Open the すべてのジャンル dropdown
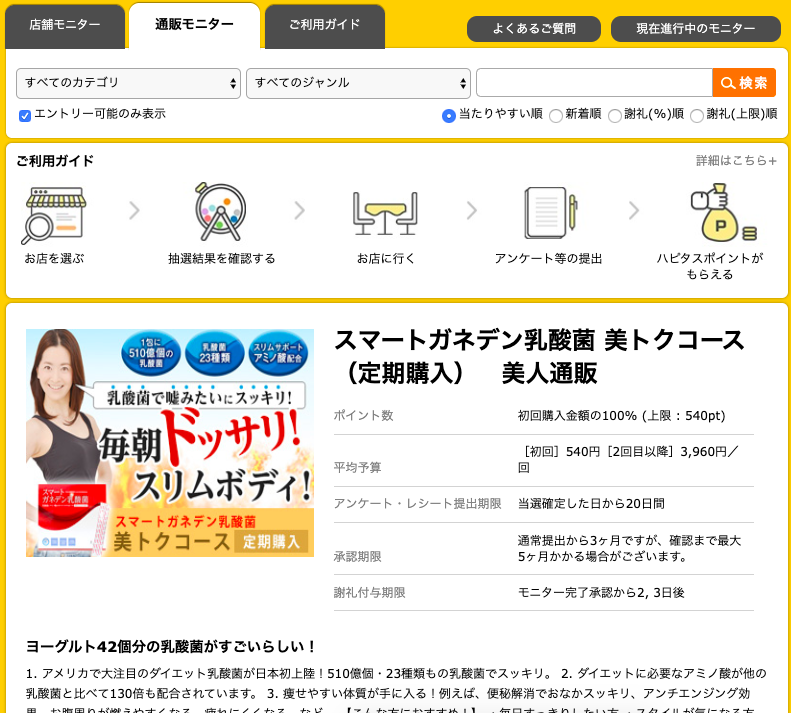This screenshot has width=791, height=713. click(358, 83)
